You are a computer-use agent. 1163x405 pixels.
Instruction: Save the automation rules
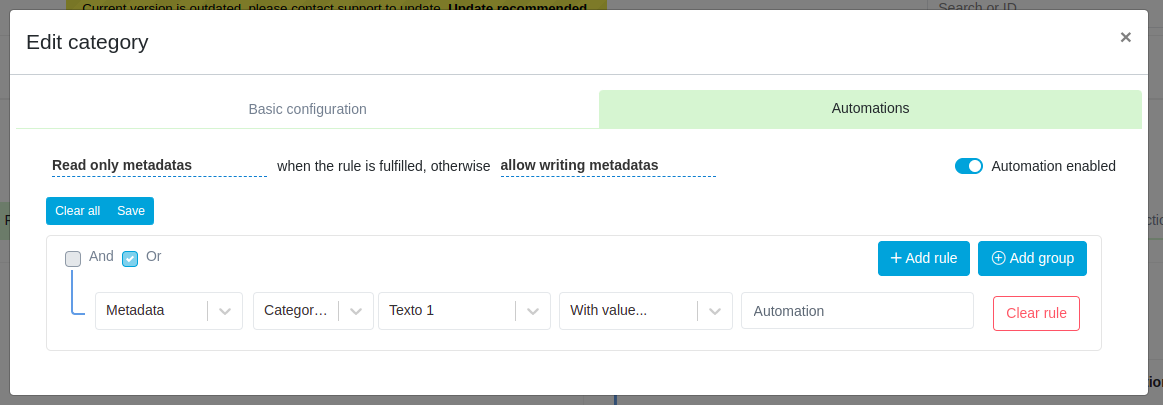[x=131, y=211]
